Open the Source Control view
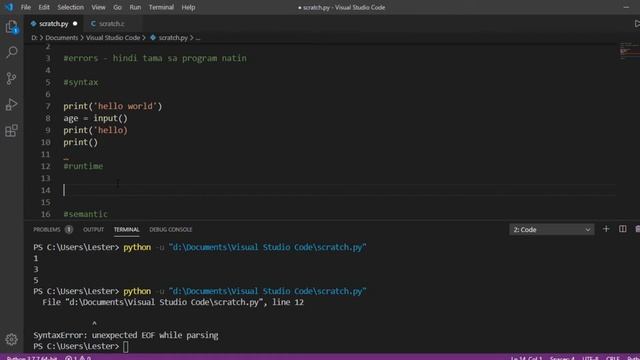This screenshot has width=640, height=360. (x=11, y=78)
